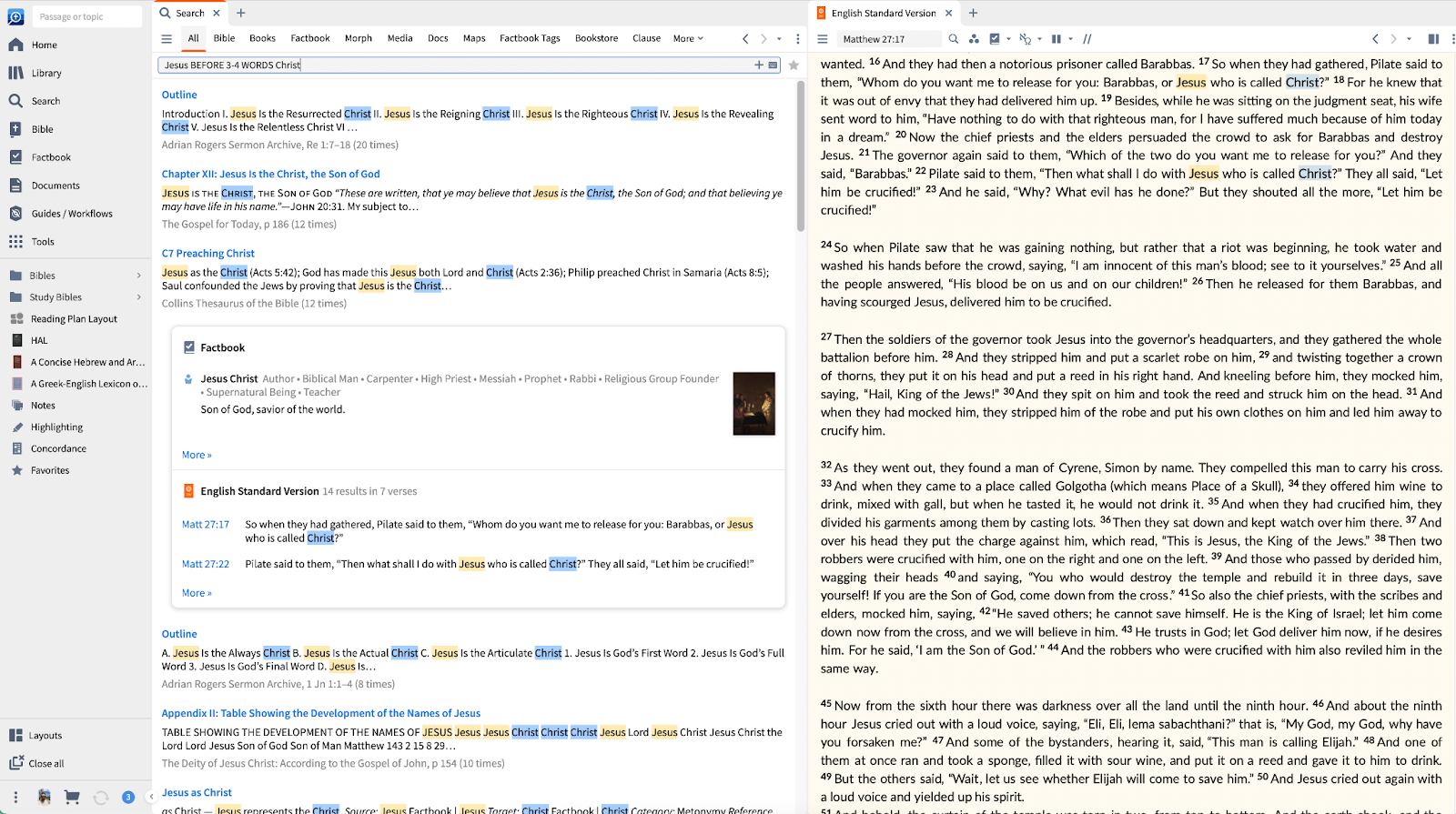Show More under Factbook Jesus Christ

coord(197,455)
